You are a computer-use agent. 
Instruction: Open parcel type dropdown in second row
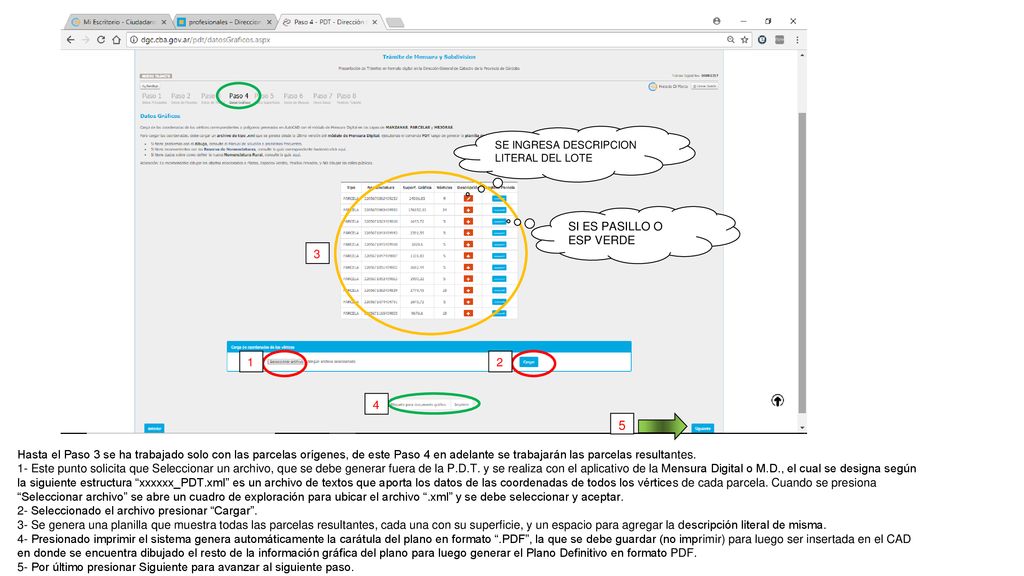pyautogui.click(x=499, y=210)
